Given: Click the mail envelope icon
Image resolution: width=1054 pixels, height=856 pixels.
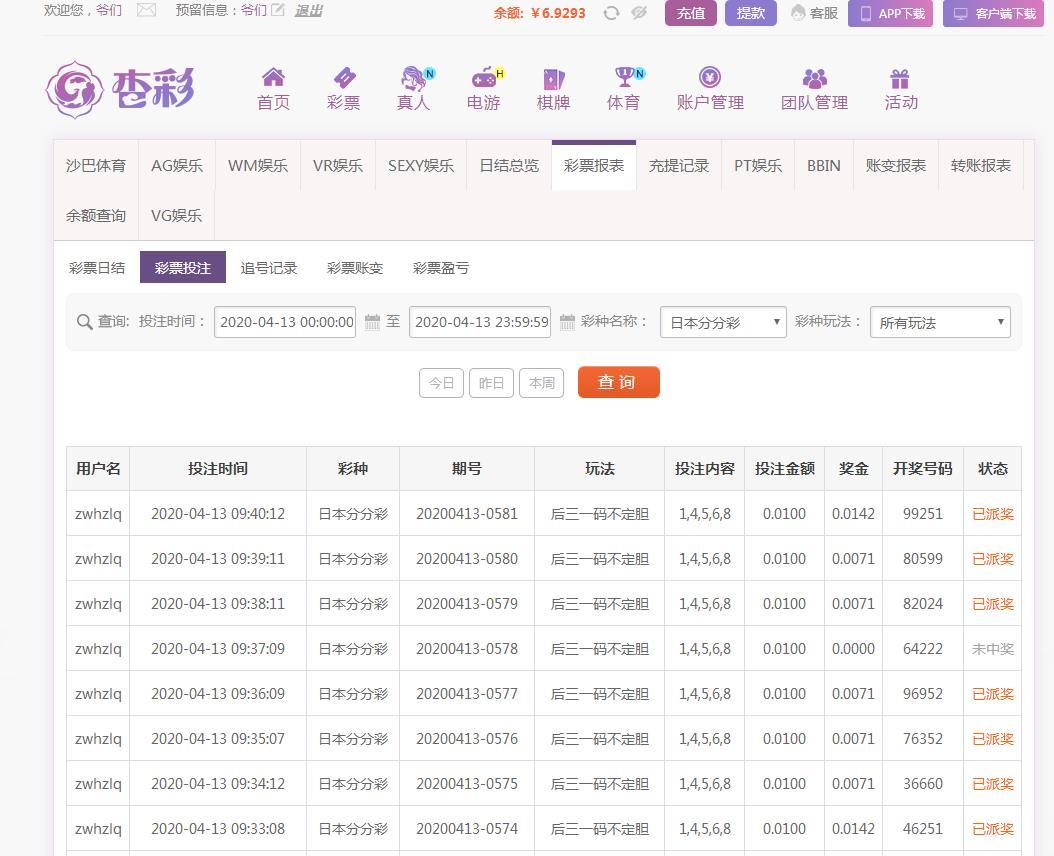Looking at the screenshot, I should click(x=146, y=10).
